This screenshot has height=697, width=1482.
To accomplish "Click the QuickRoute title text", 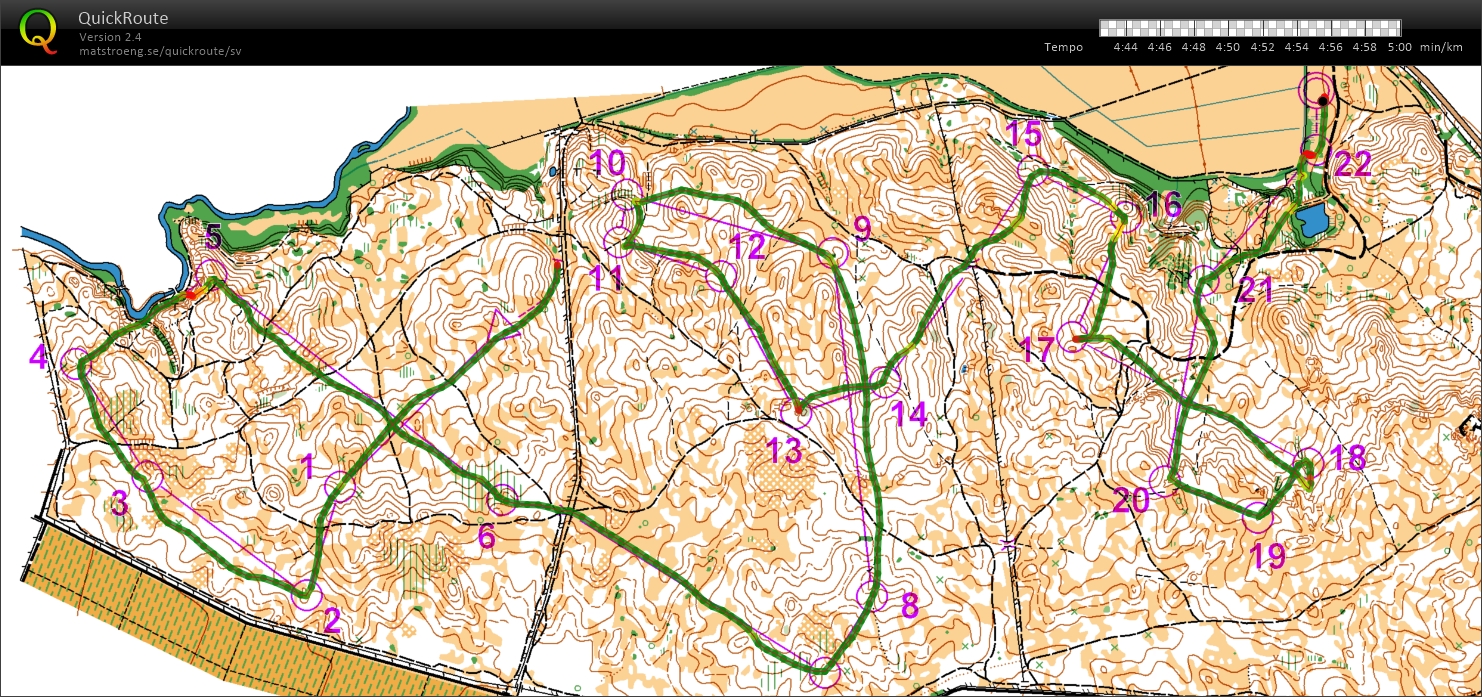I will coord(124,18).
